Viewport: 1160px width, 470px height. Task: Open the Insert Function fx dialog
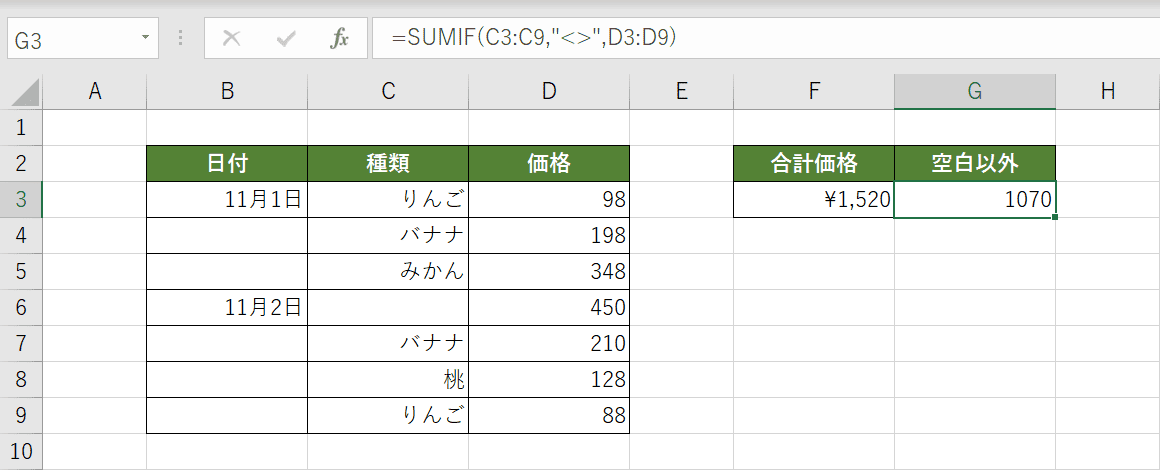(x=340, y=39)
